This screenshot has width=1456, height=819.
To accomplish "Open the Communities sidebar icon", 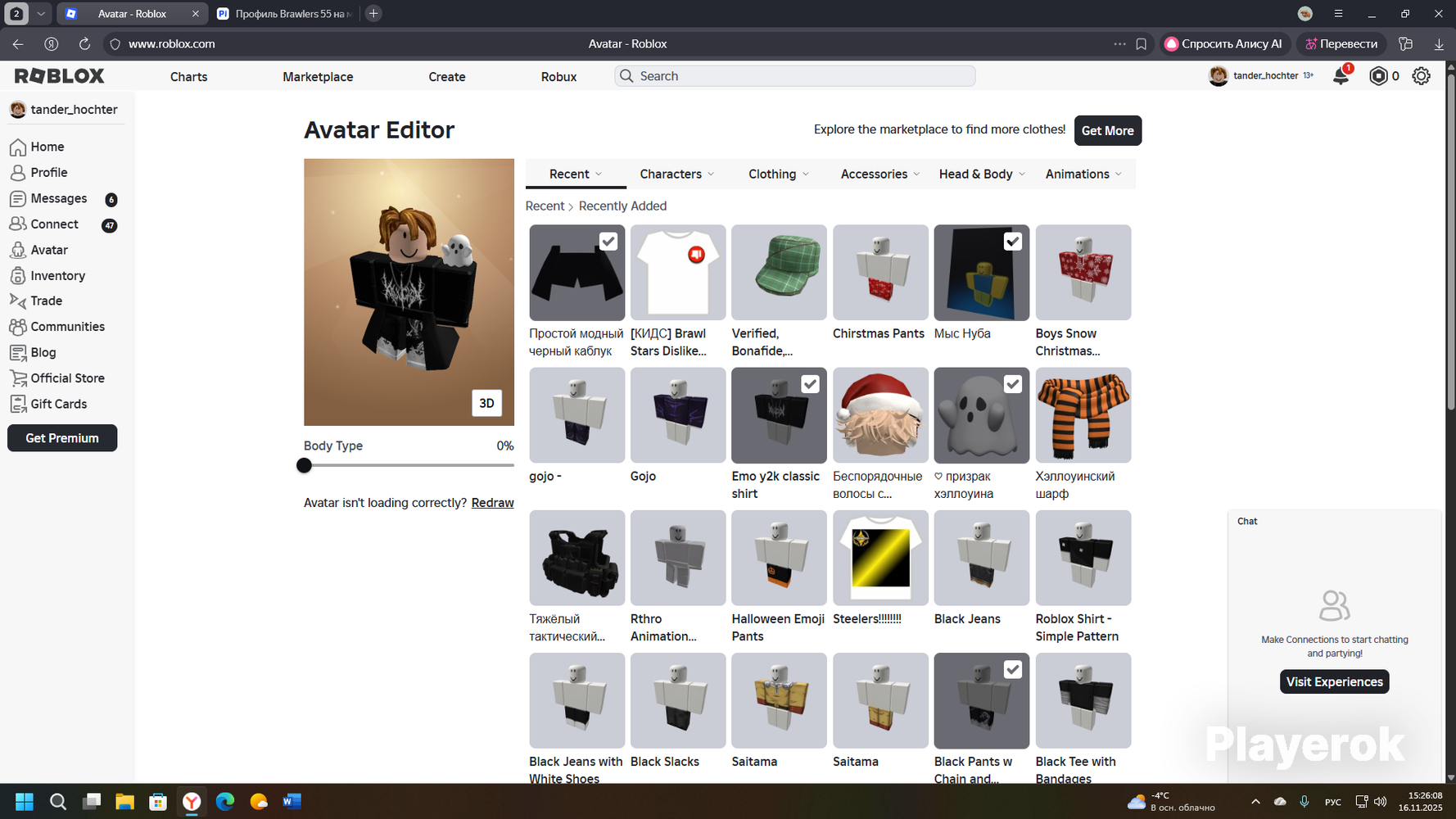I will [18, 327].
